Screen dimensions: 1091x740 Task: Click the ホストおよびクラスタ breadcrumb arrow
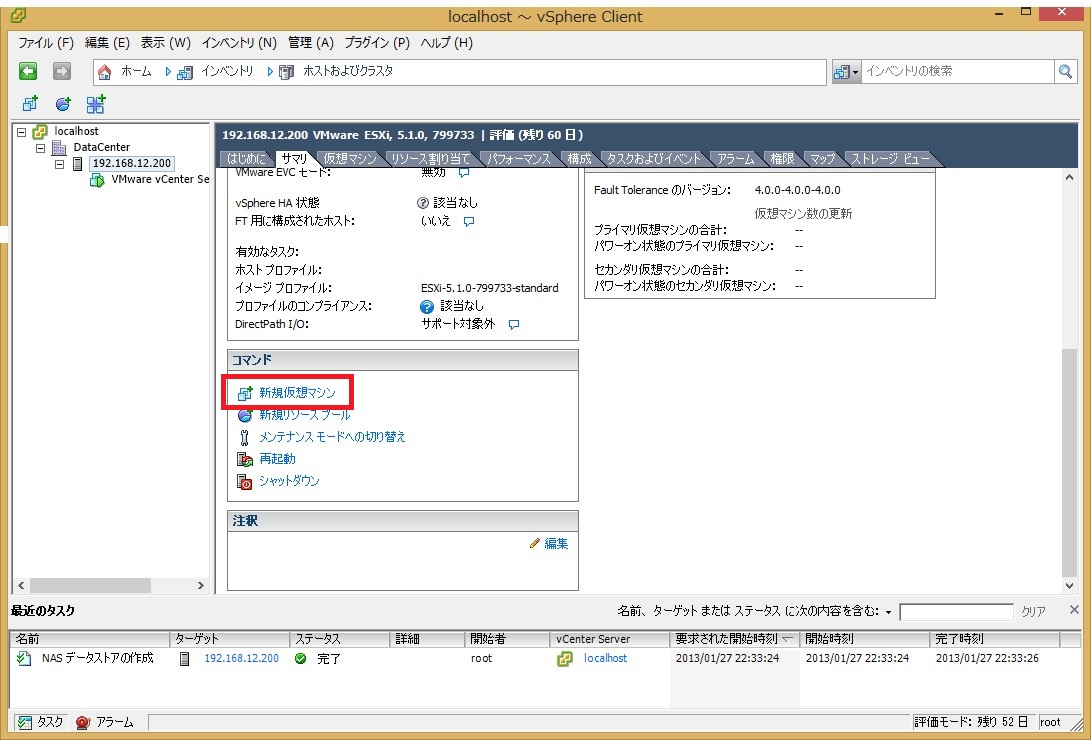[x=270, y=71]
